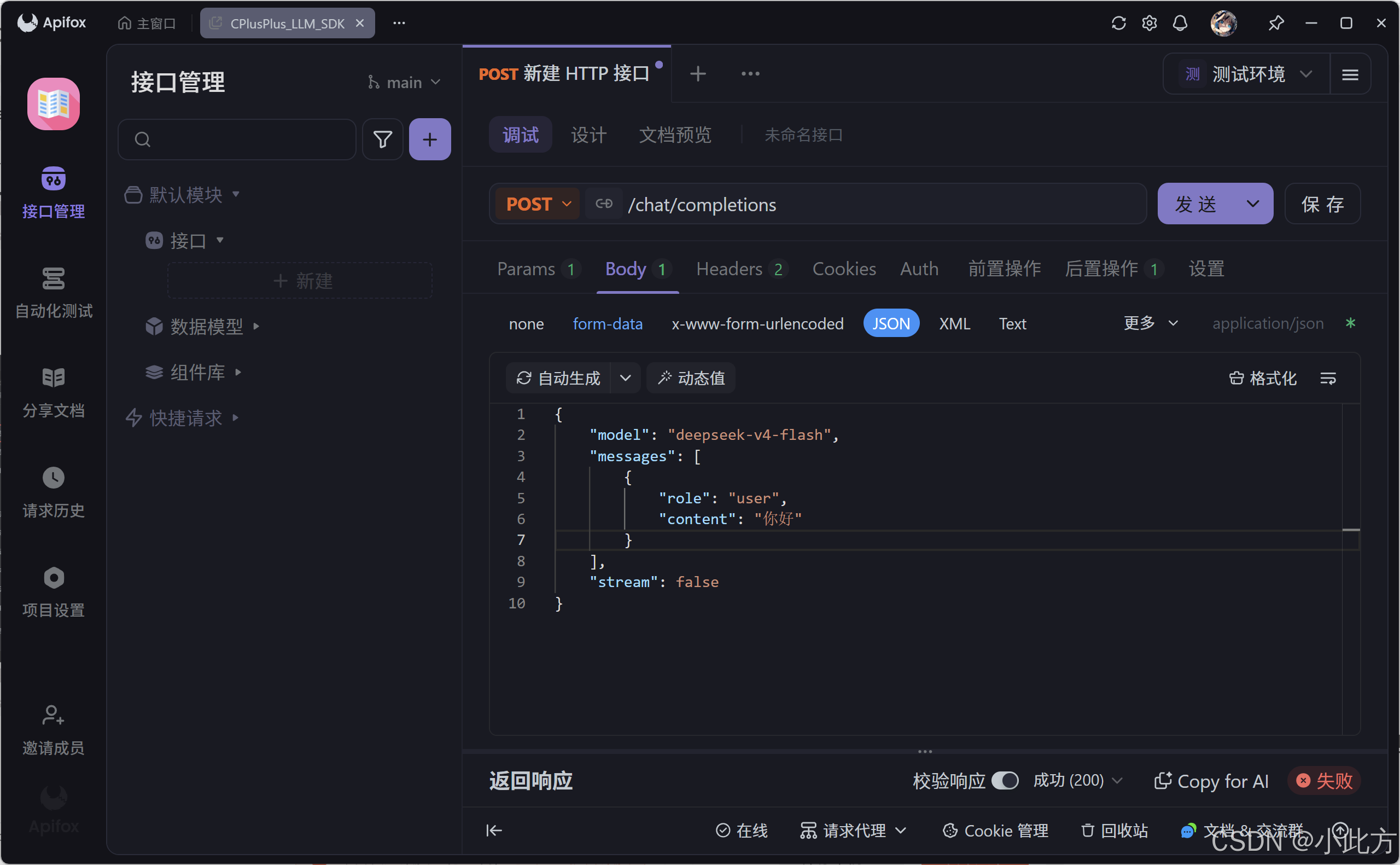The image size is (1400, 865).
Task: Open 分享文档 in the sidebar
Action: coord(53,392)
